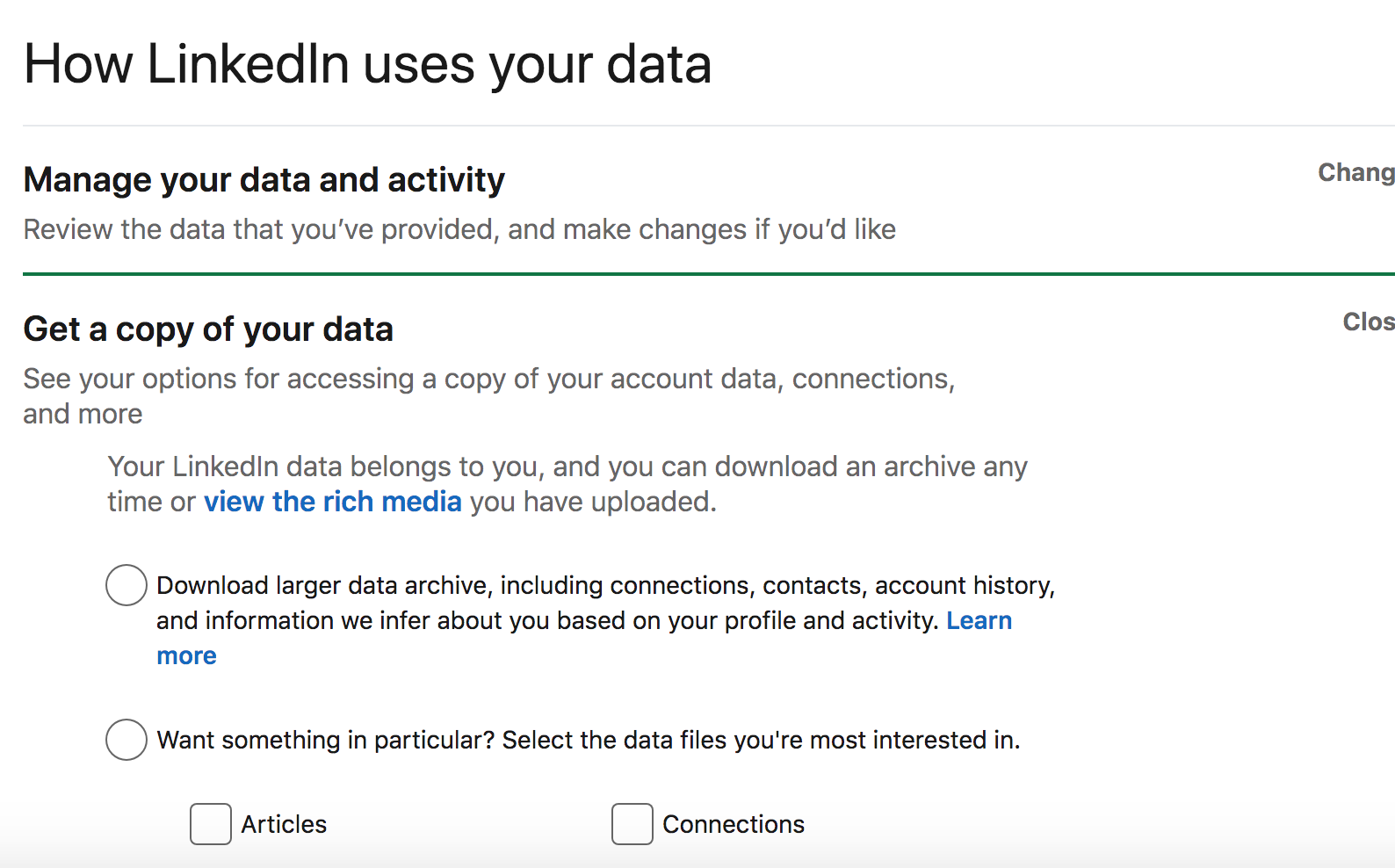The image size is (1395, 868).
Task: Close the Get a copy of your data section
Action: click(1368, 322)
